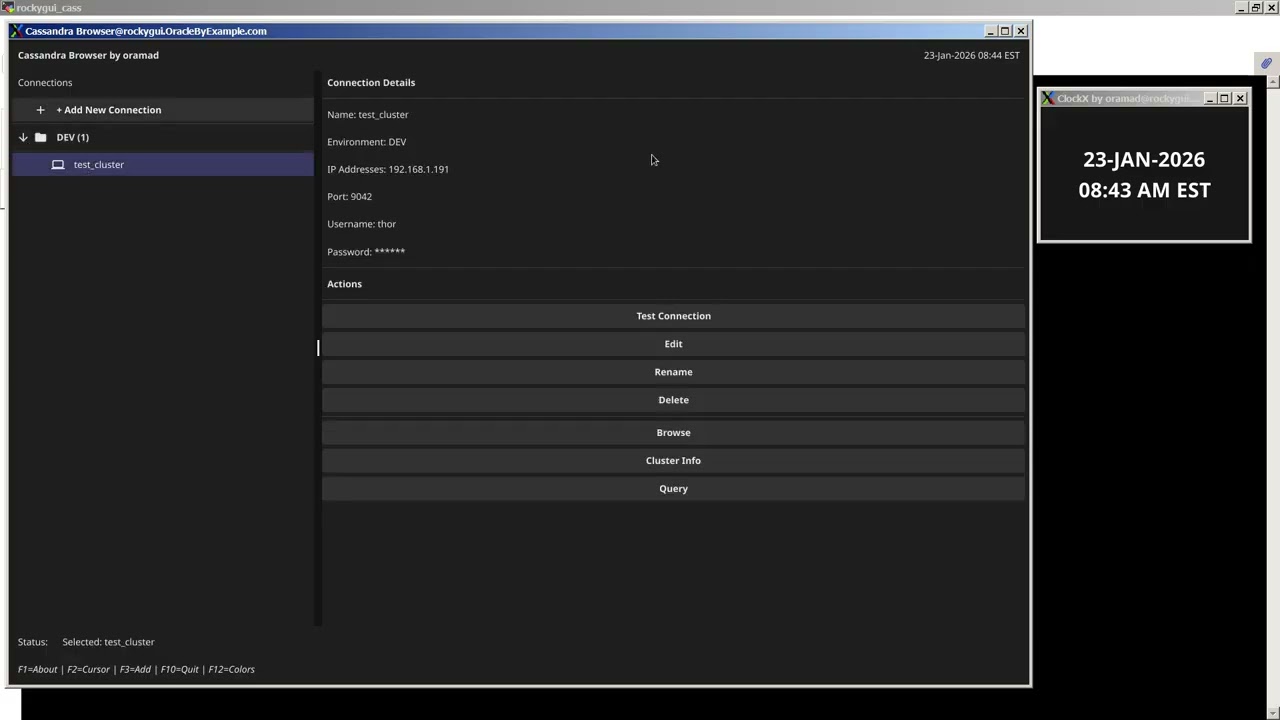Click IP Addresses: 192.168.1.191
The image size is (1280, 720).
tap(387, 169)
